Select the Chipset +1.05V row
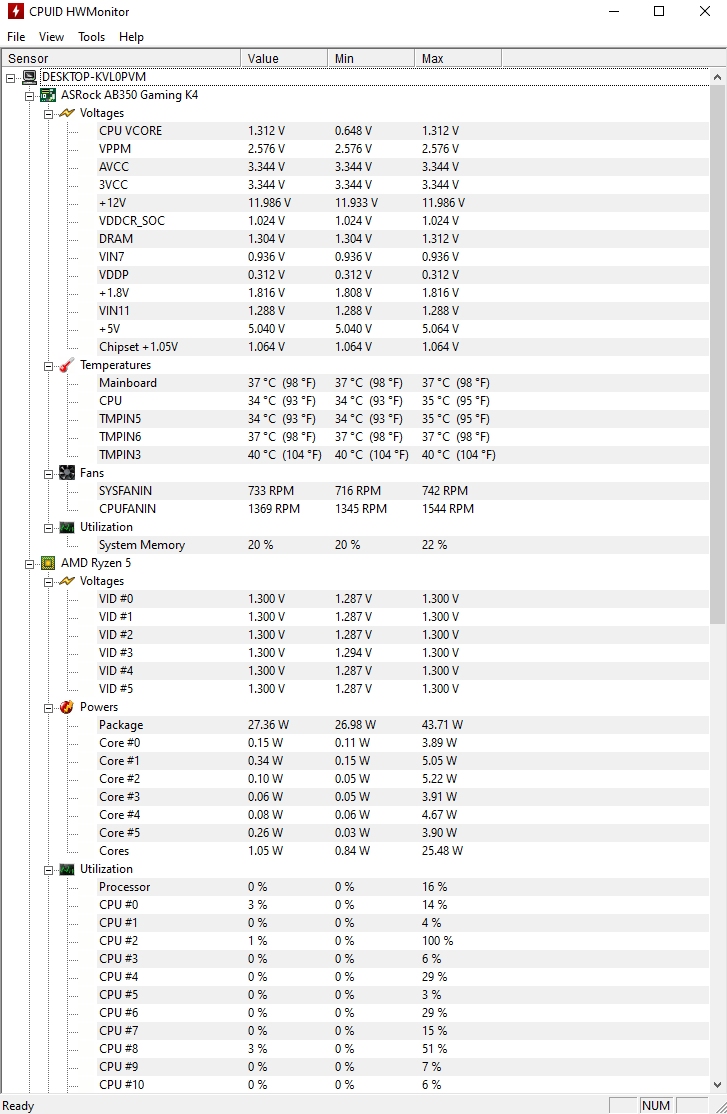 tap(404, 347)
